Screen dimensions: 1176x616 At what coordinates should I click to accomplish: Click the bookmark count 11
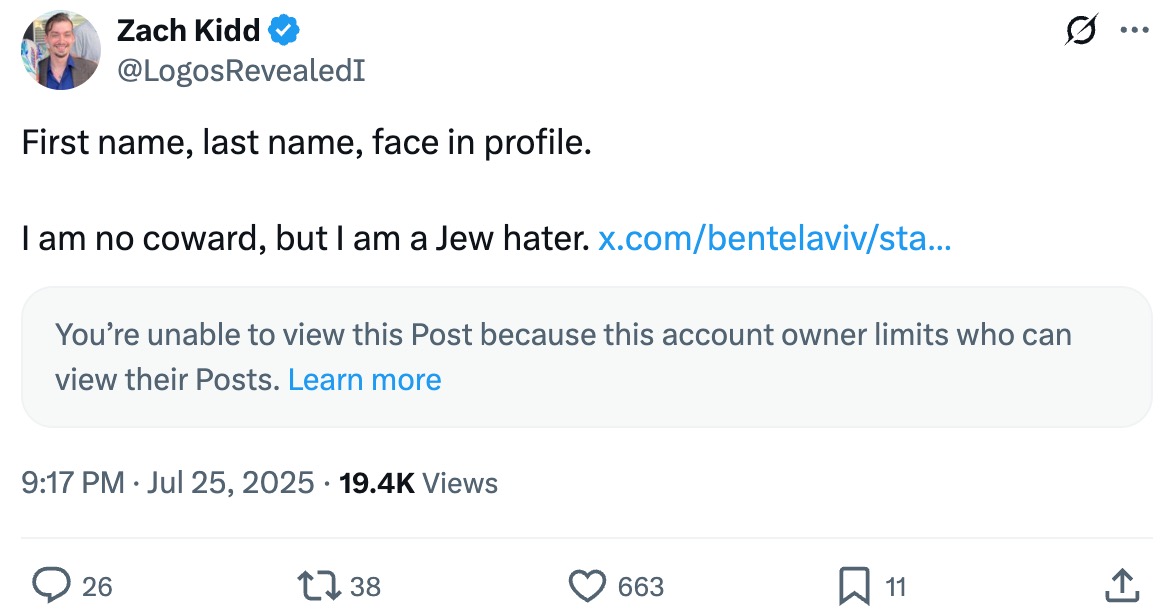(x=895, y=587)
